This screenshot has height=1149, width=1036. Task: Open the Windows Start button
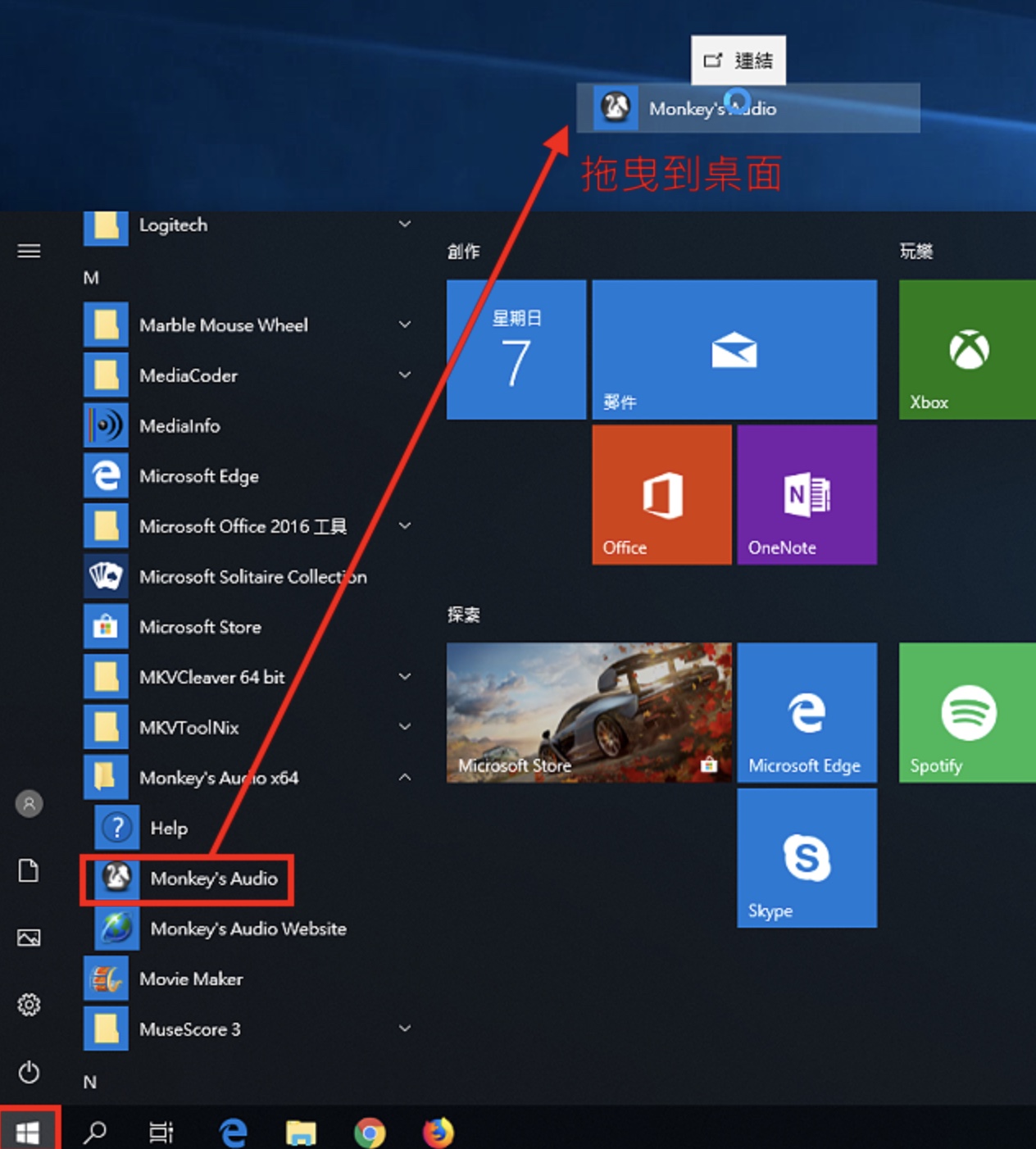(x=28, y=1132)
